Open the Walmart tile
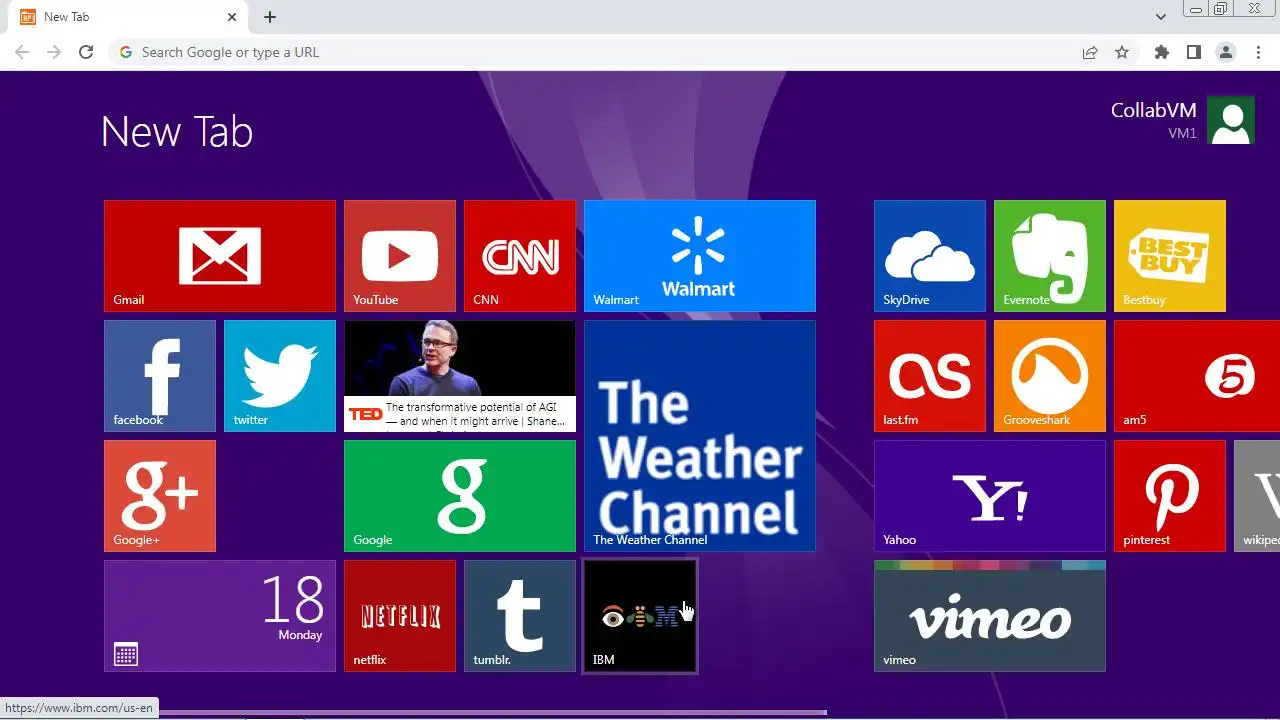 tap(700, 256)
